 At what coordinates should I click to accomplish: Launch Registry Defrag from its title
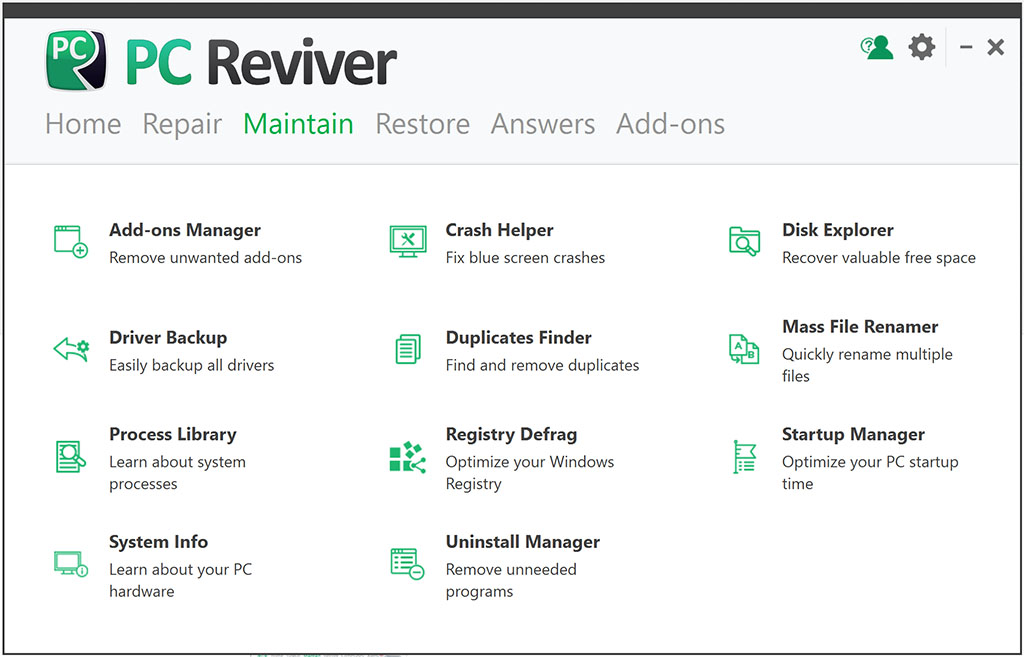[511, 434]
